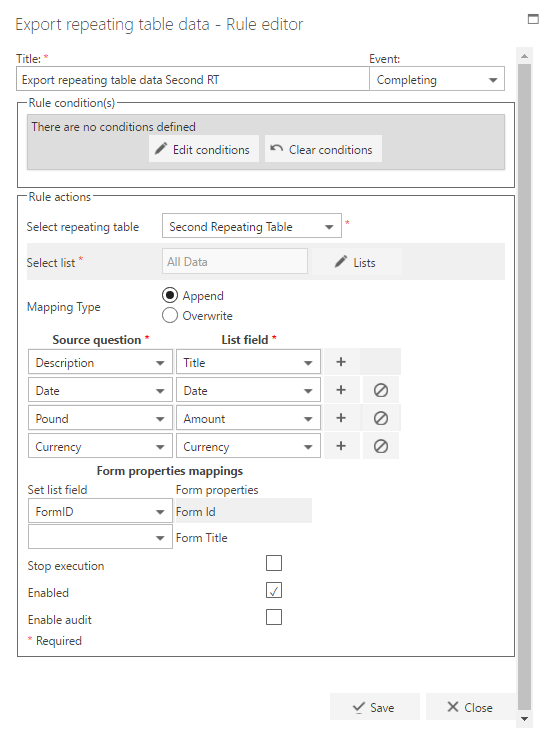Image resolution: width=548 pixels, height=739 pixels.
Task: Open the Event dropdown showing Completing
Action: tap(437, 79)
